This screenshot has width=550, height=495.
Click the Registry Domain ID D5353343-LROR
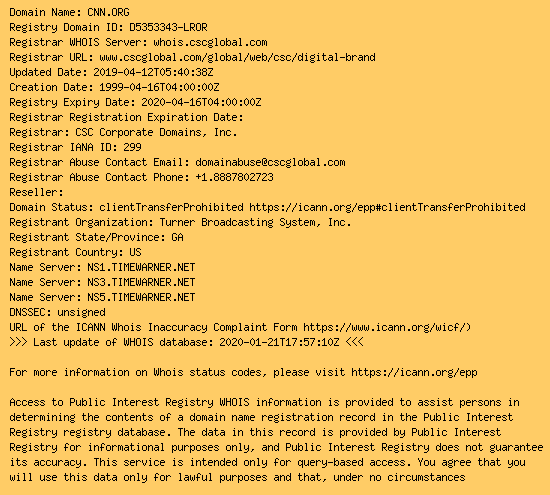tap(168, 27)
